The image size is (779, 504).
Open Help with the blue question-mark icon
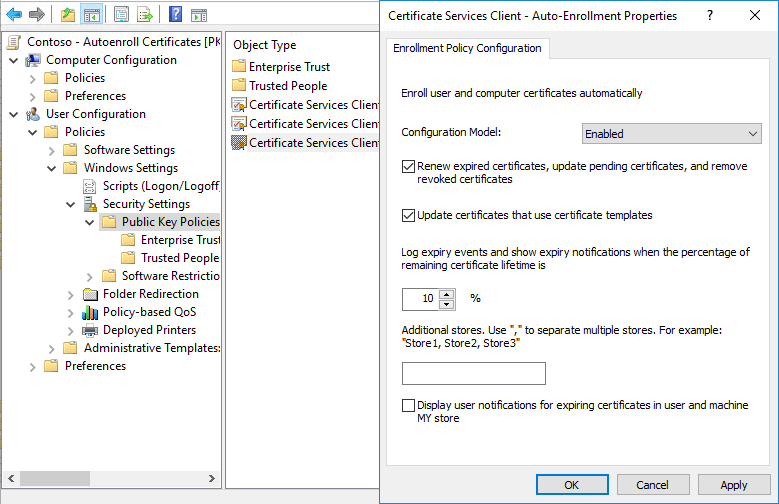tap(175, 14)
